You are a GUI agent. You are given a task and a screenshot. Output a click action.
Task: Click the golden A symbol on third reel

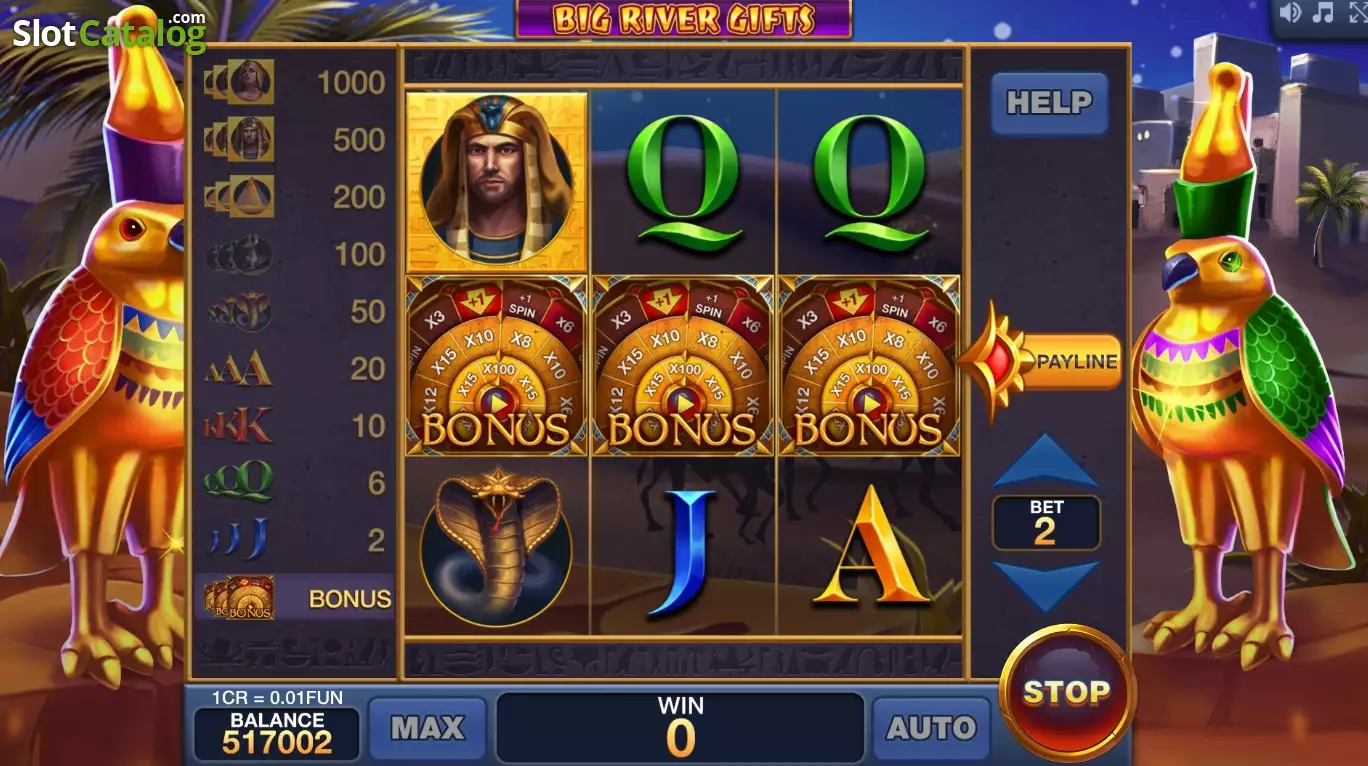click(x=870, y=546)
